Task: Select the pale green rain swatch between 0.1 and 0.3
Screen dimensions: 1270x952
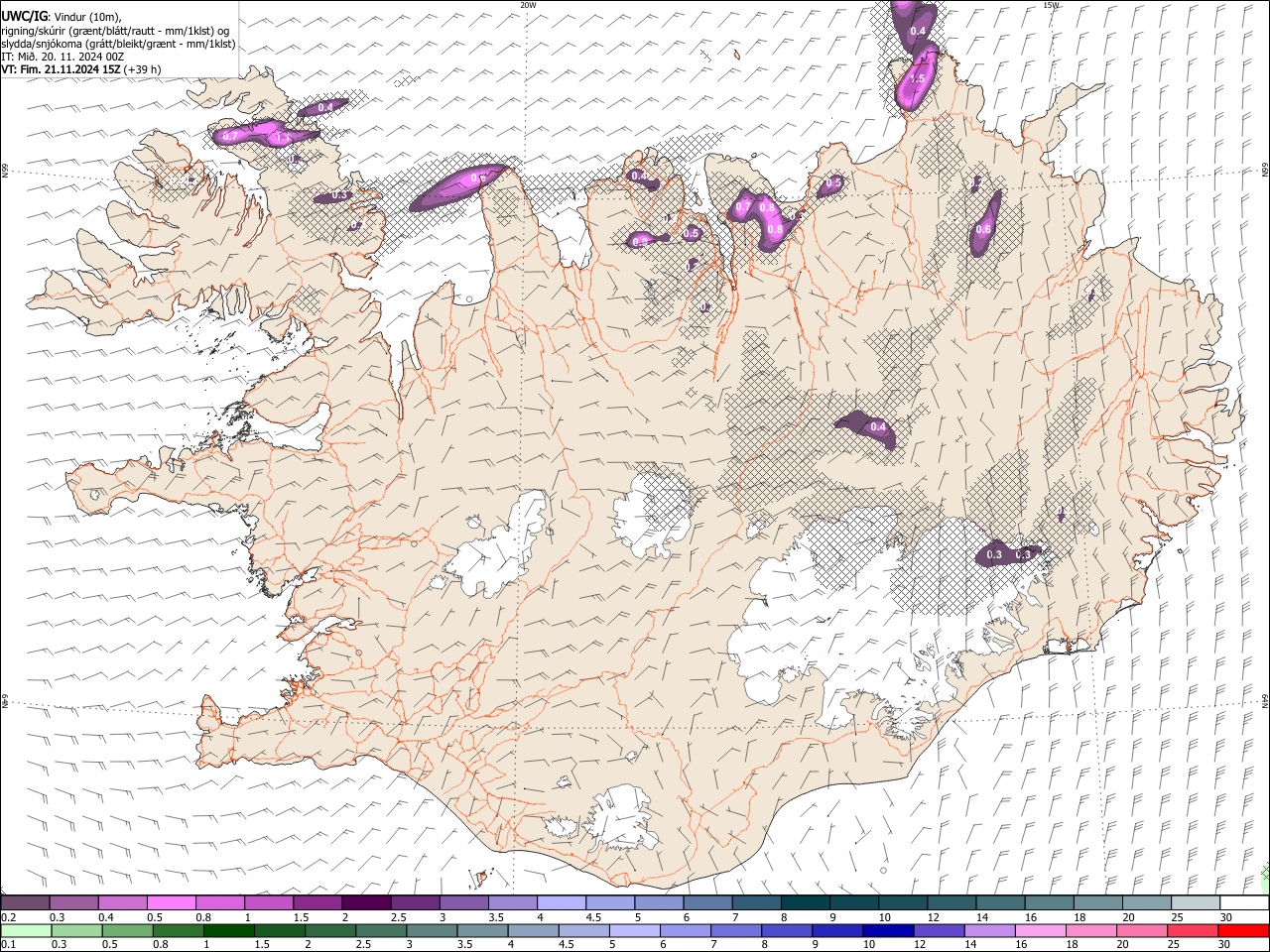Action: [27, 930]
